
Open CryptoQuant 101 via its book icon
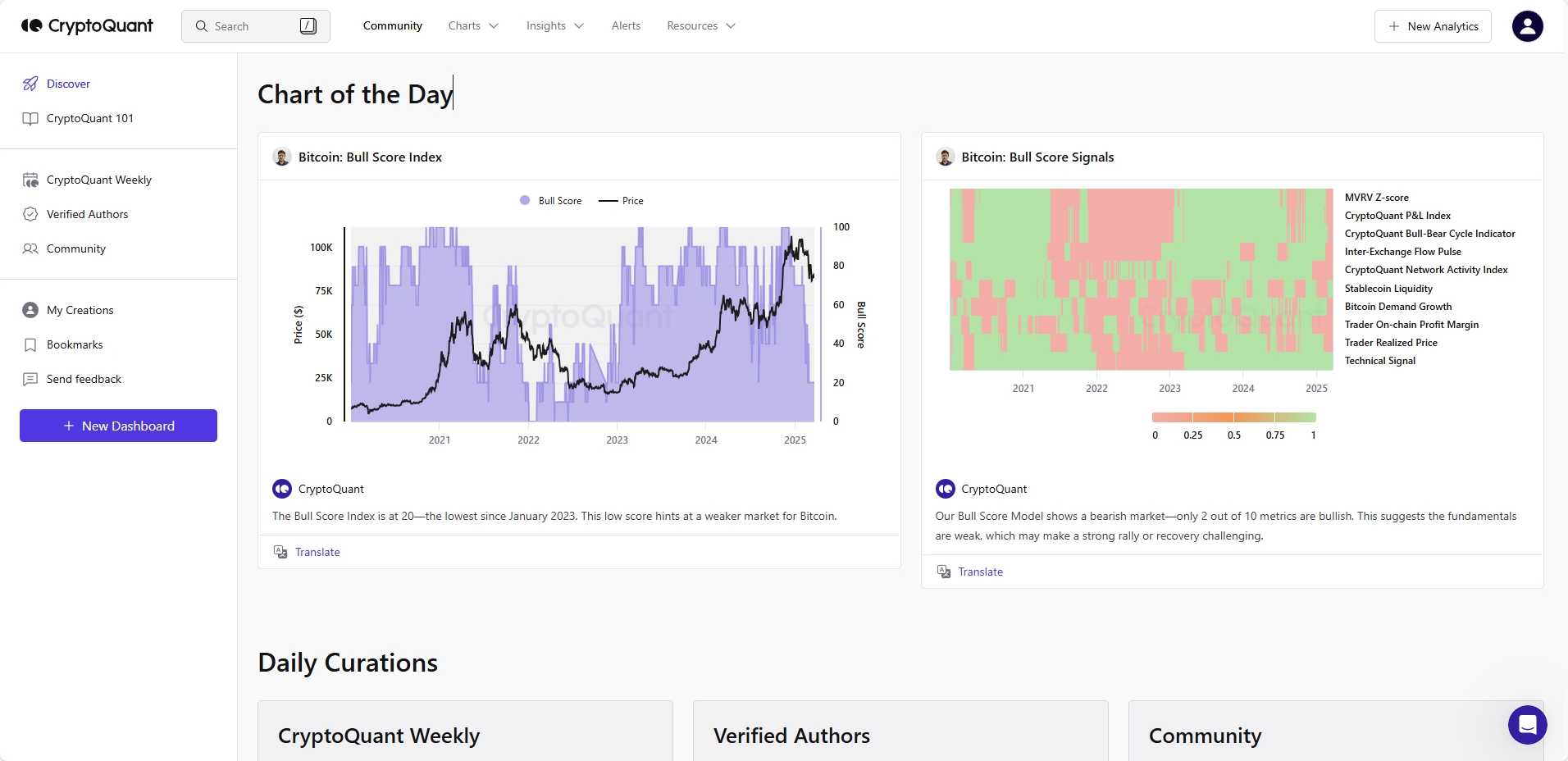30,118
